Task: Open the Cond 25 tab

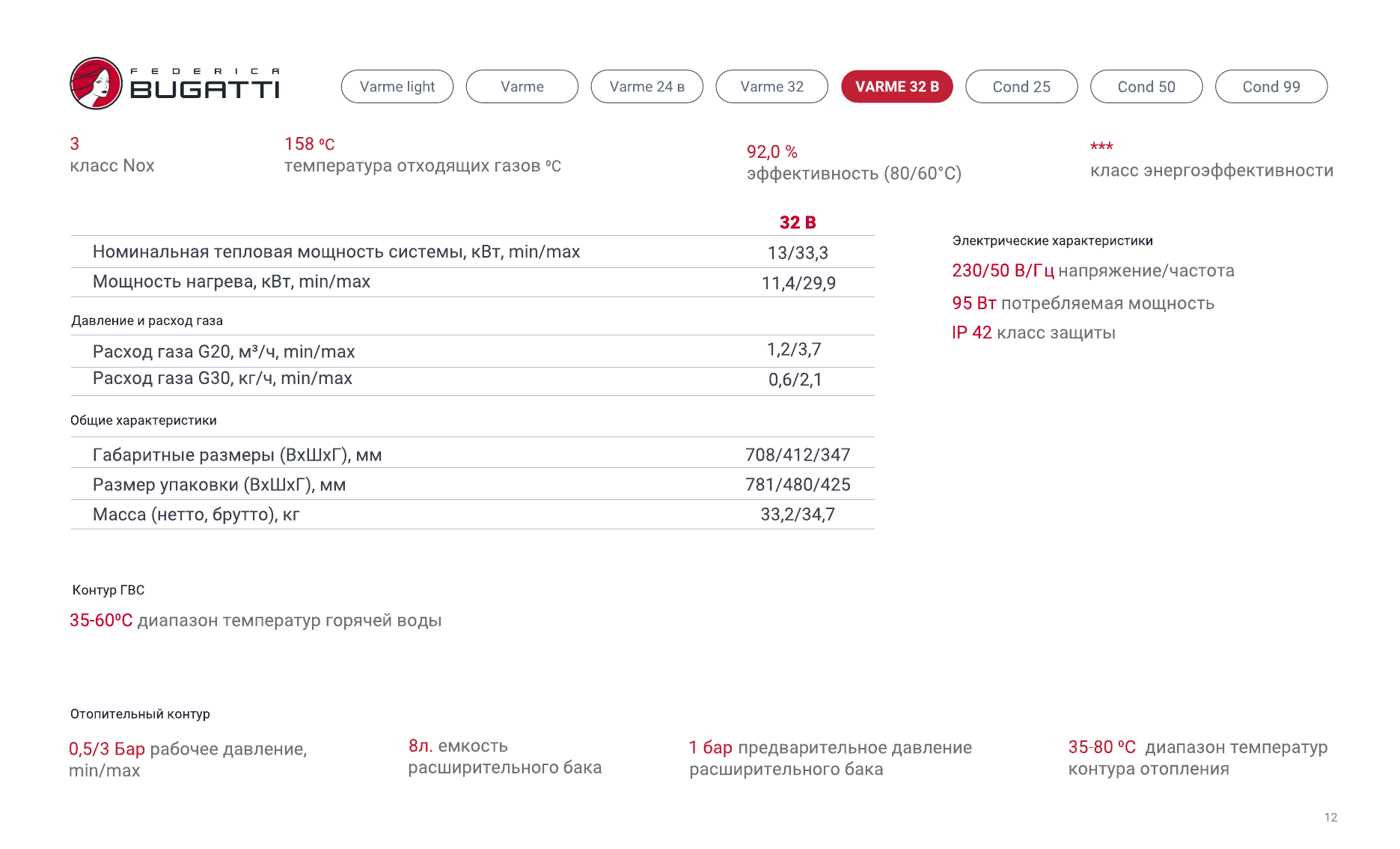Action: click(1021, 87)
